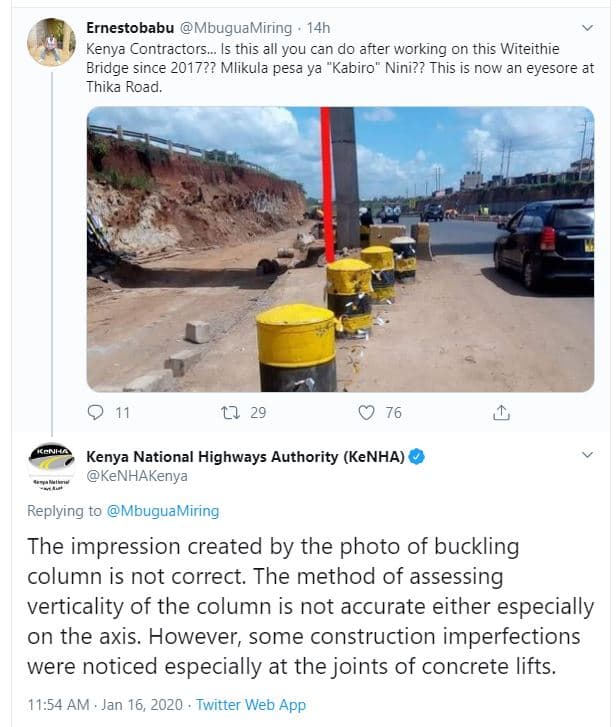Click the 14h timestamp
Image resolution: width=616 pixels, height=727 pixels.
(x=318, y=28)
